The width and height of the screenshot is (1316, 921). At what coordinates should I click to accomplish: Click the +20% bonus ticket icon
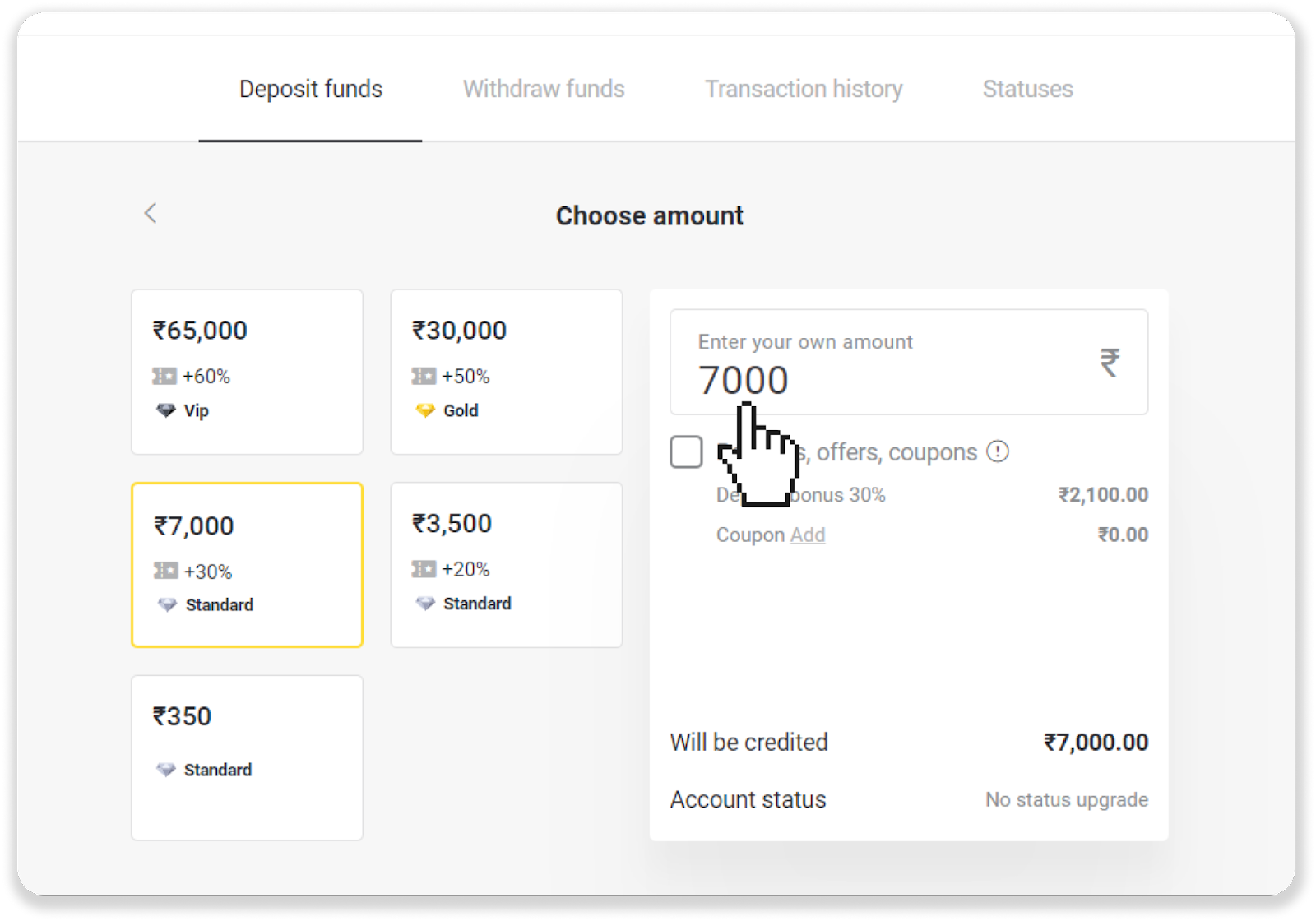click(424, 569)
